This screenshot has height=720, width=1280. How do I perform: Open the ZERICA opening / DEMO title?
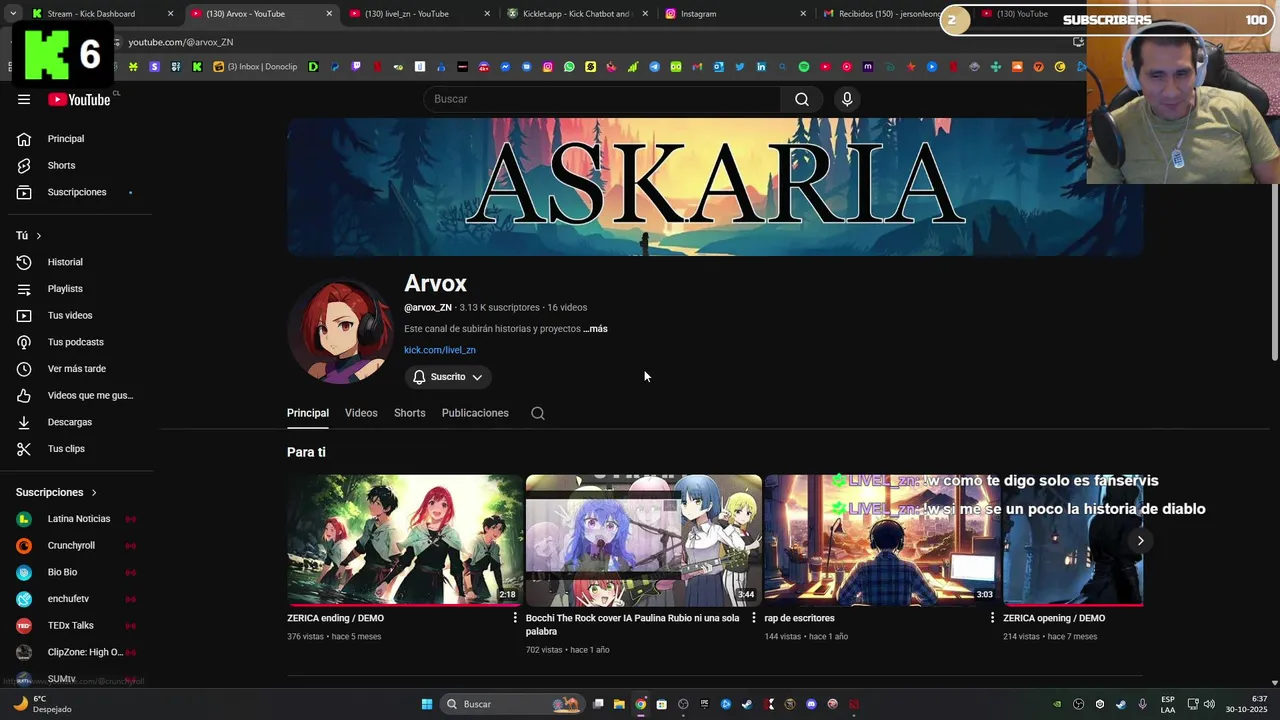(1054, 618)
